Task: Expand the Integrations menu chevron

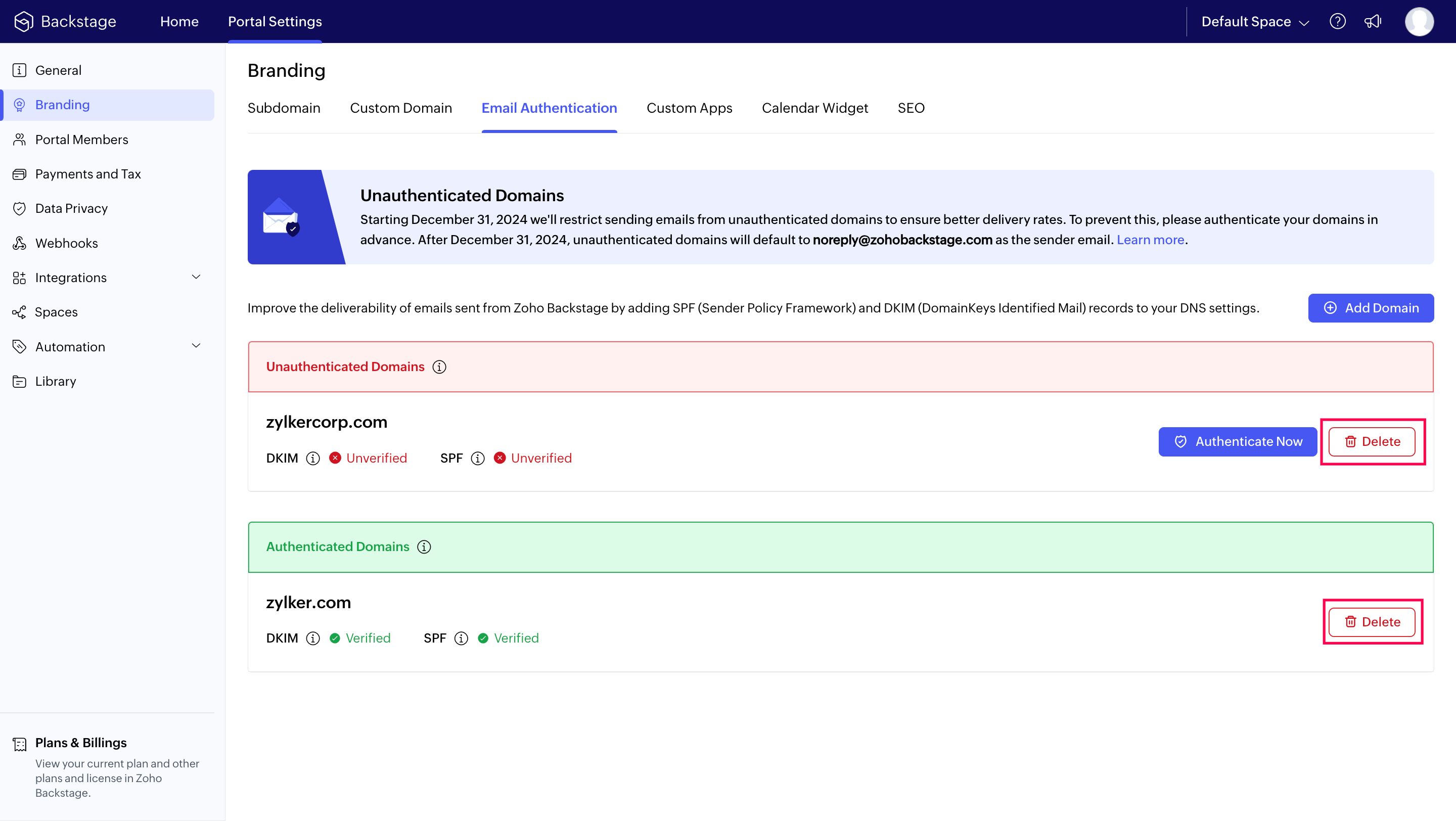Action: pyautogui.click(x=196, y=277)
